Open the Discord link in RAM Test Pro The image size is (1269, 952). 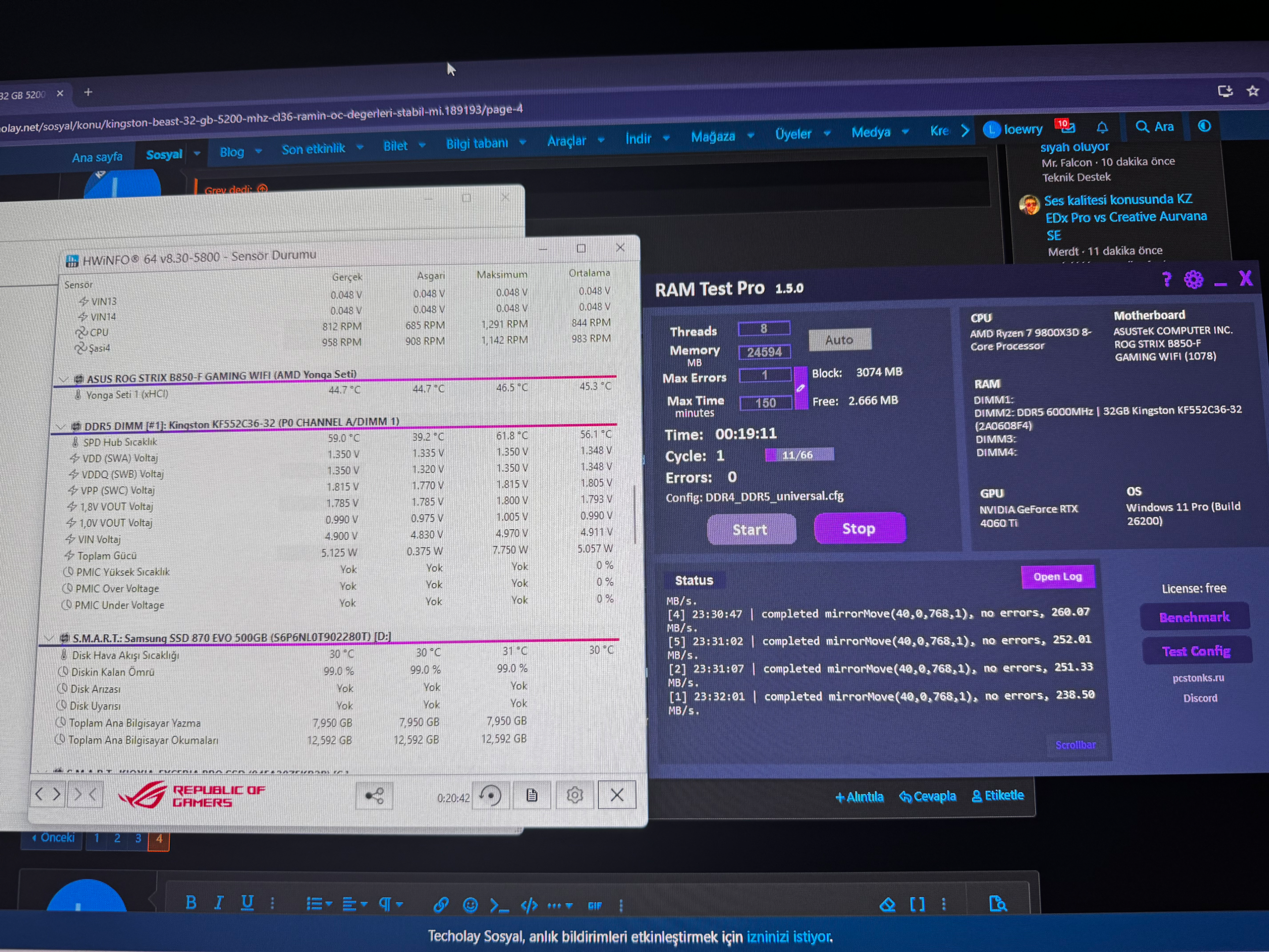pos(1200,698)
